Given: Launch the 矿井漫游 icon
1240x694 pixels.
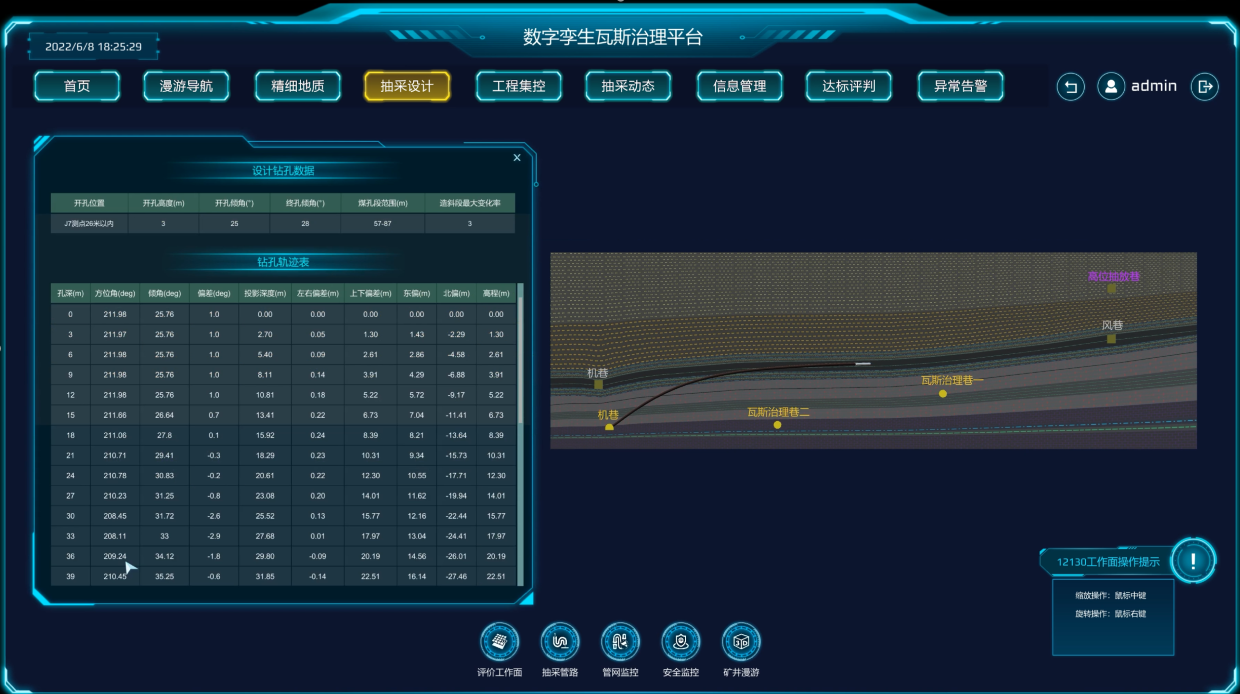Looking at the screenshot, I should tap(741, 642).
